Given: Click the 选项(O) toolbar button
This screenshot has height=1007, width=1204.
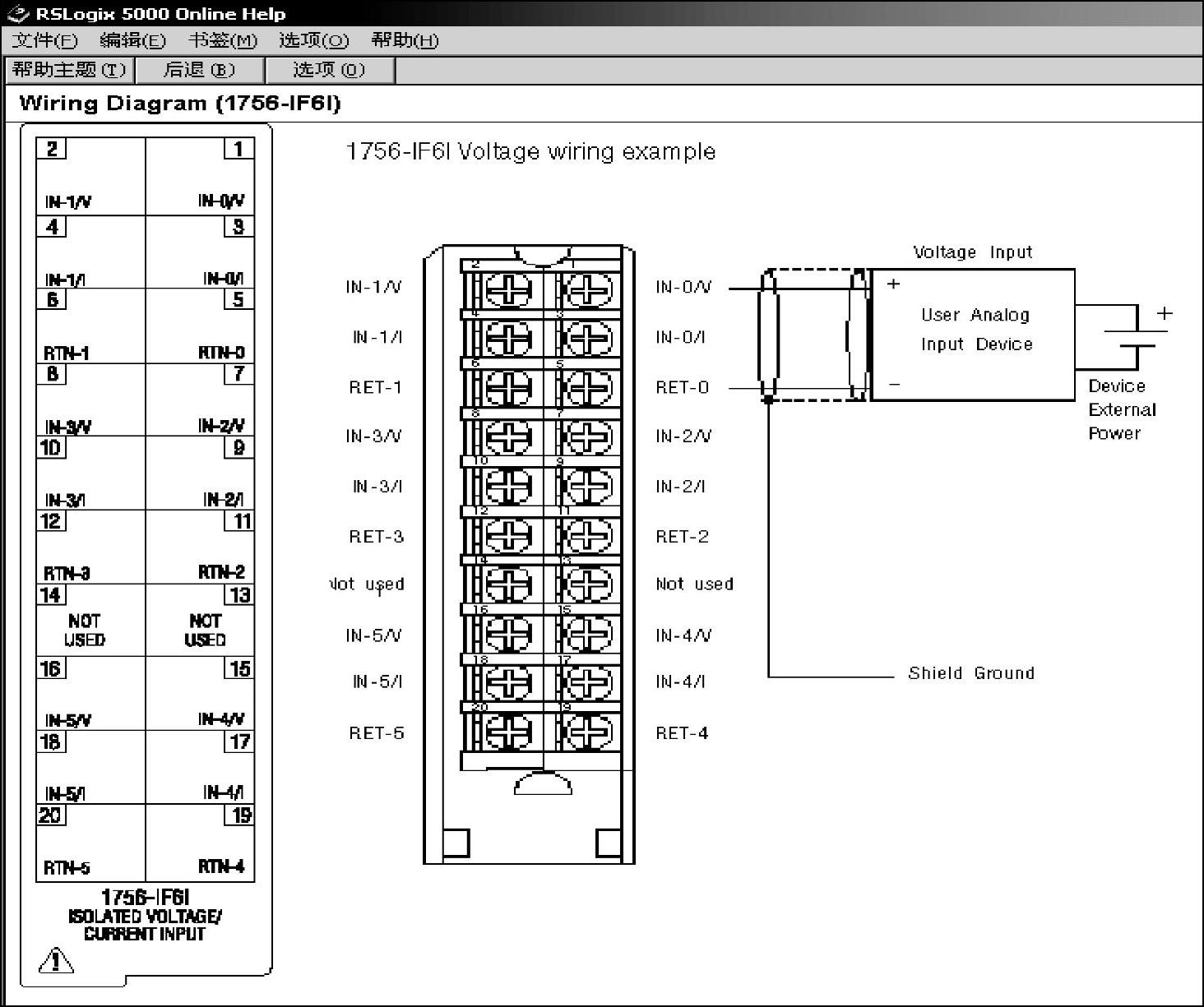Looking at the screenshot, I should 330,70.
